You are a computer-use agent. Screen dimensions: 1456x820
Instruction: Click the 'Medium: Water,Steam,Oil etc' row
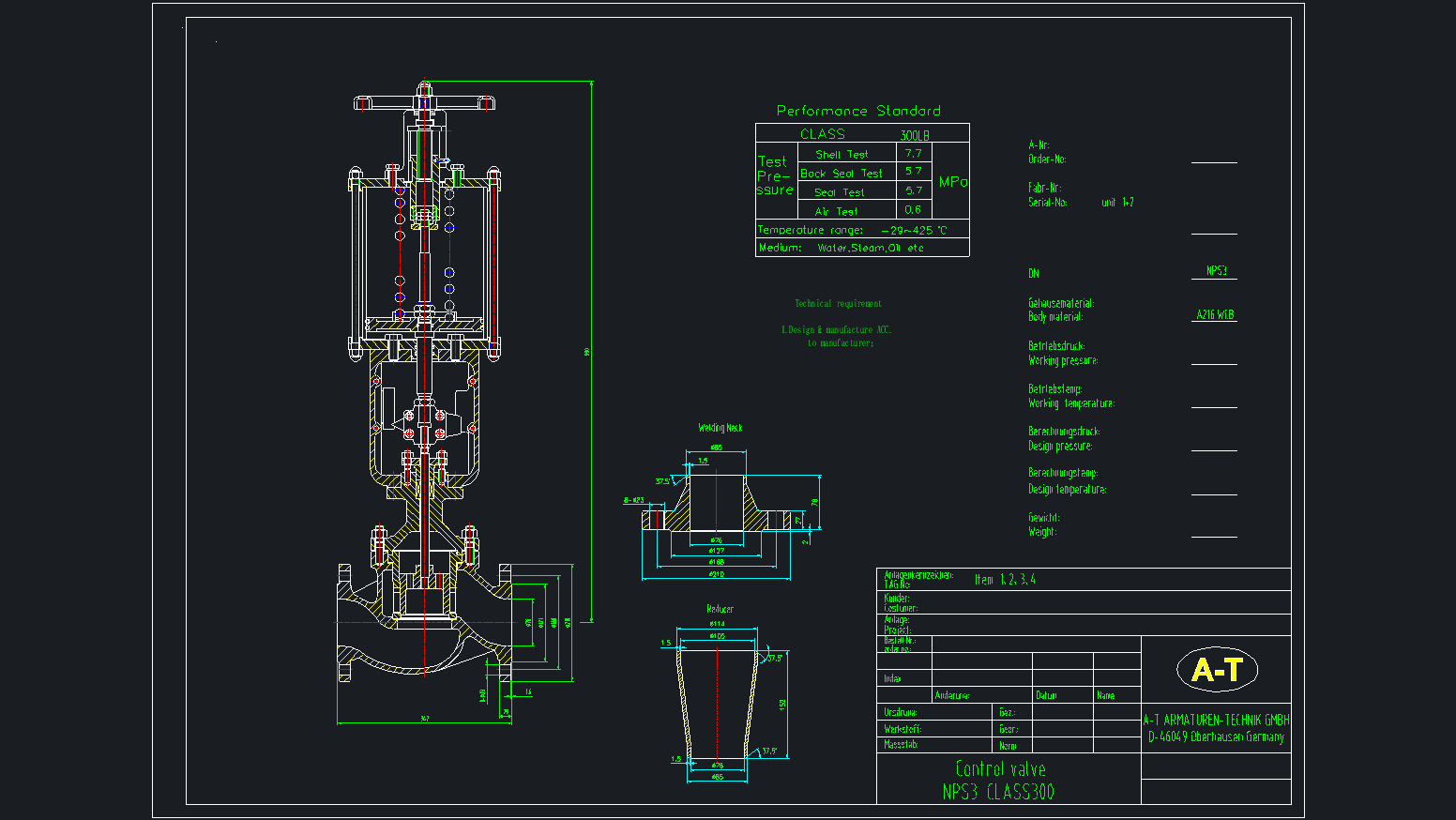tap(862, 248)
